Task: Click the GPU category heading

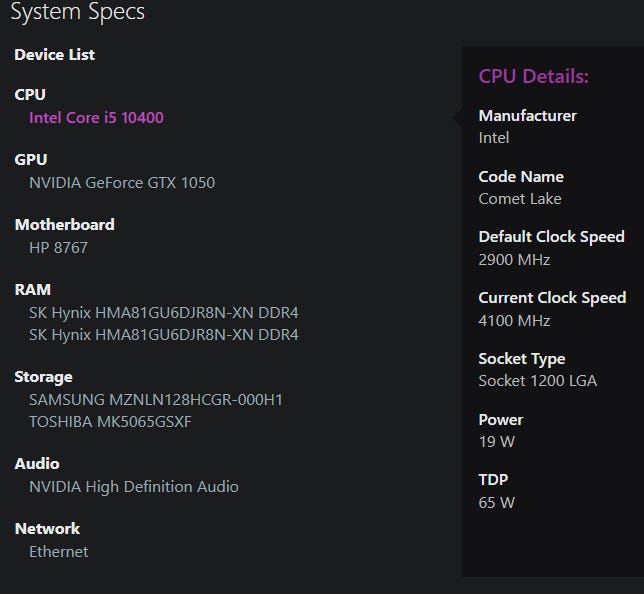Action: coord(31,159)
